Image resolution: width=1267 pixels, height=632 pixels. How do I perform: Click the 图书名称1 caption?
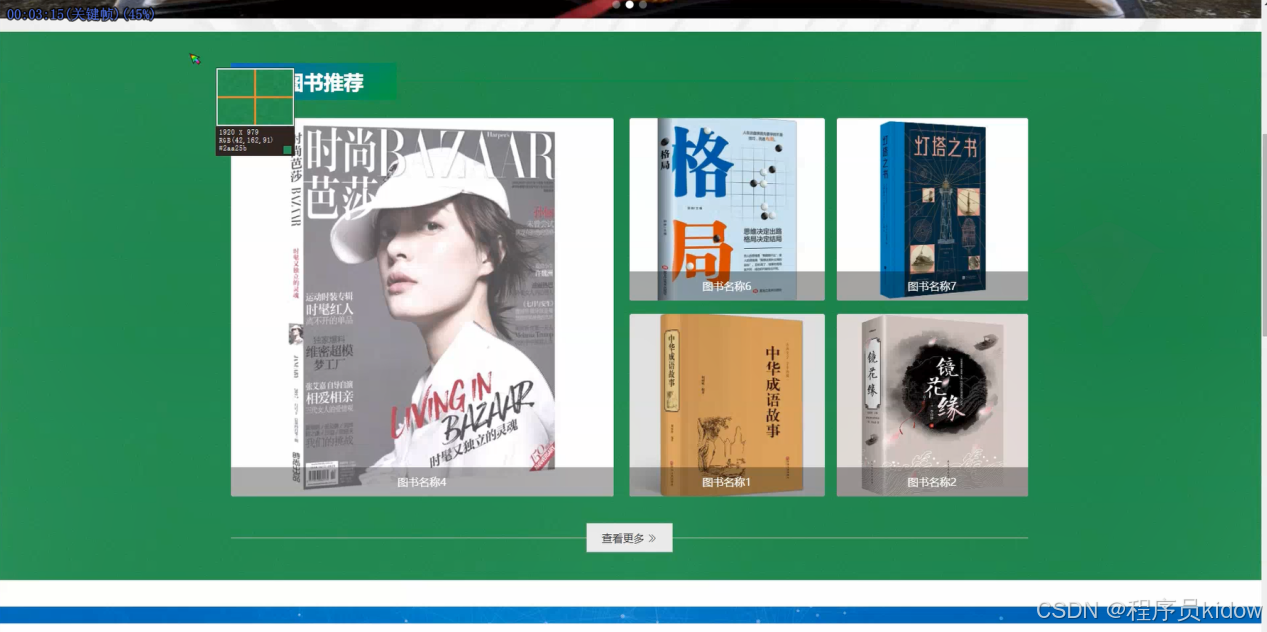point(726,482)
